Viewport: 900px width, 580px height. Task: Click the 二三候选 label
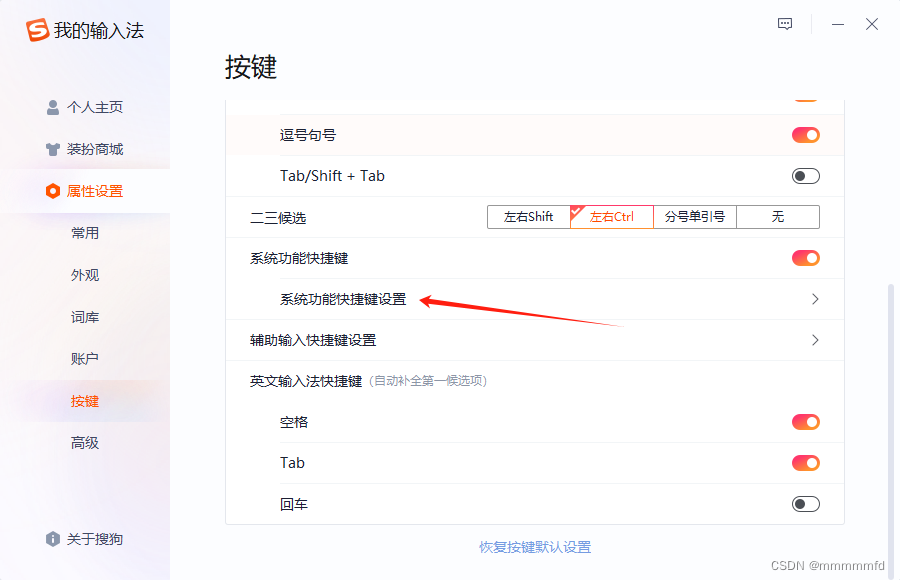tap(278, 218)
